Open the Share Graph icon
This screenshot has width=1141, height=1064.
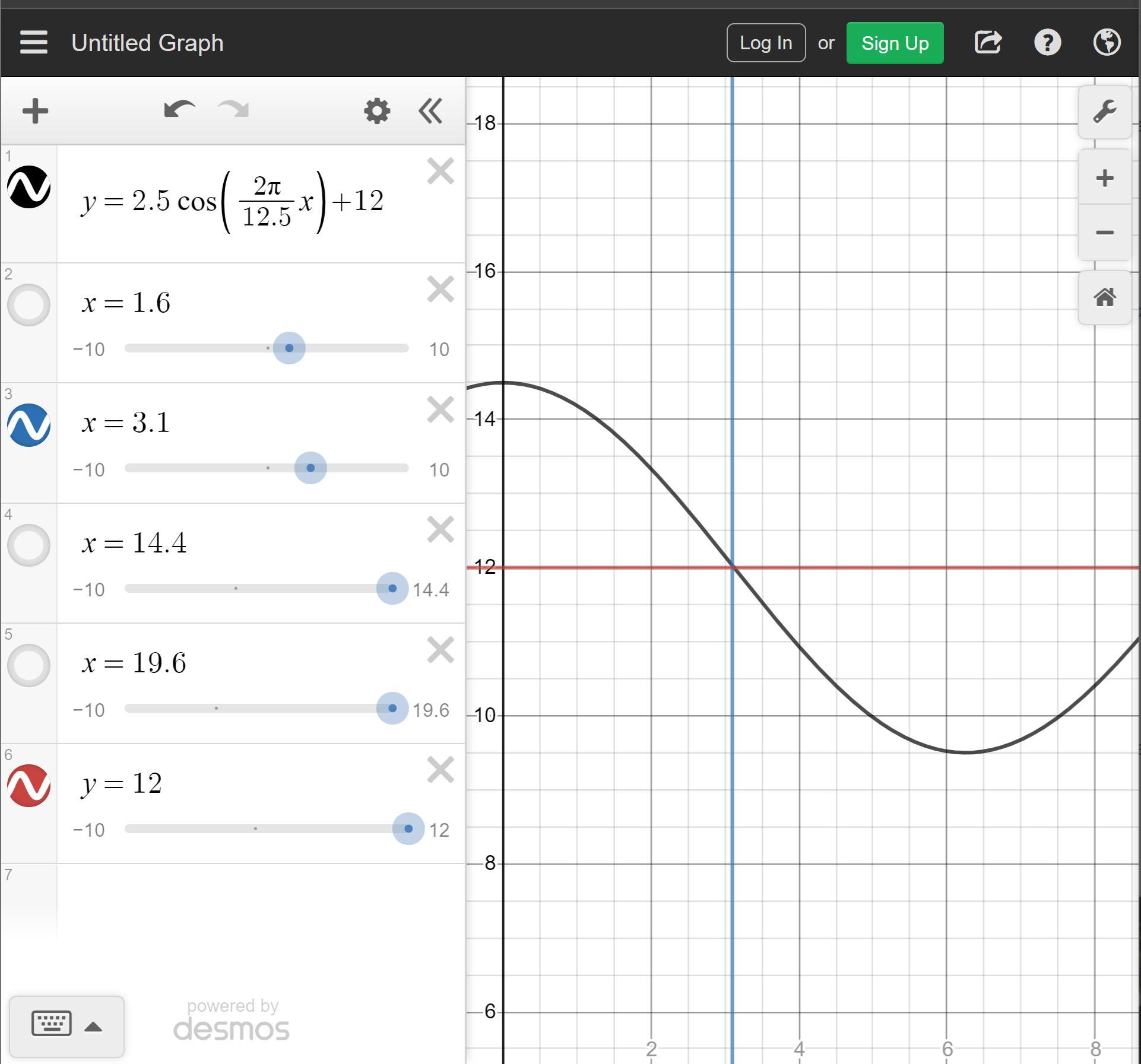(988, 43)
